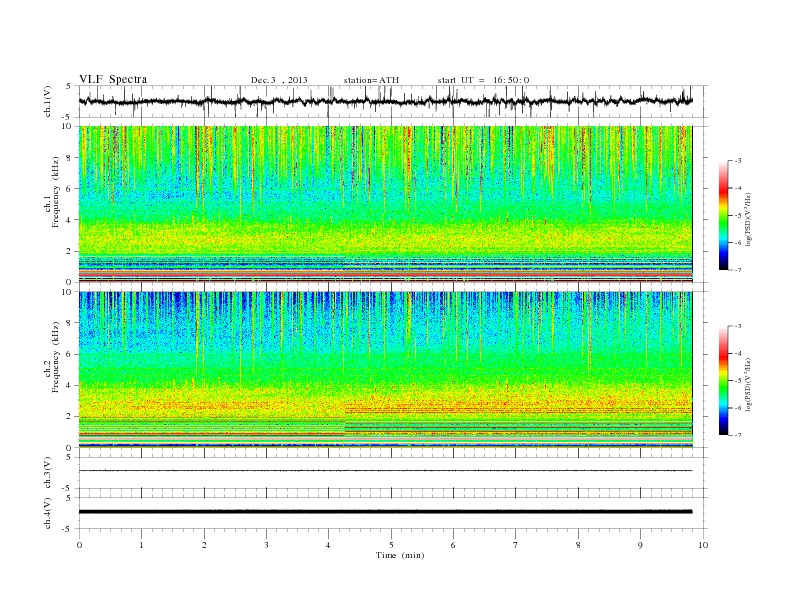
Task: Click the ch.1 spectrogram color bar
Action: [723, 215]
